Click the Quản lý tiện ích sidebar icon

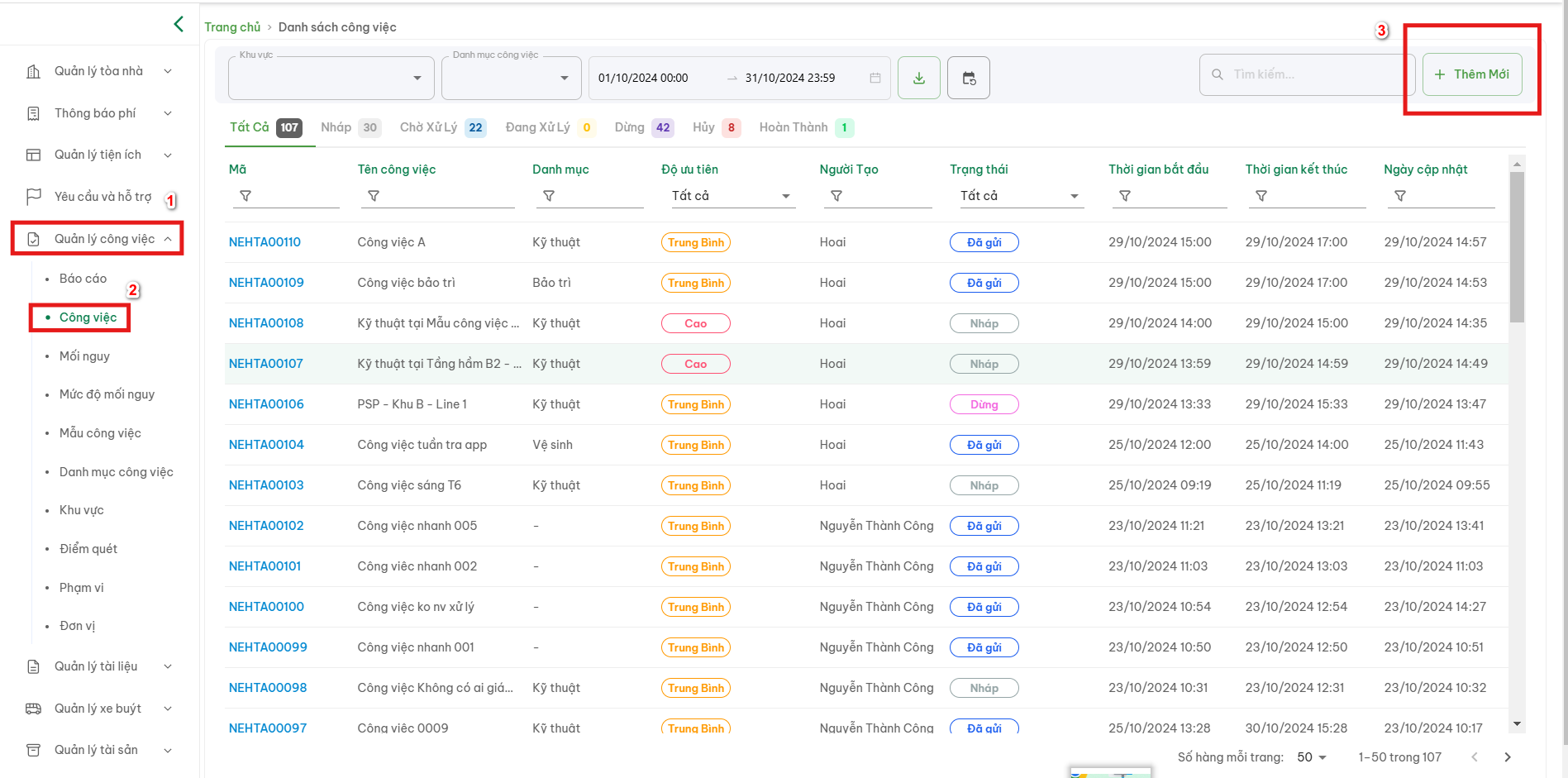[34, 155]
